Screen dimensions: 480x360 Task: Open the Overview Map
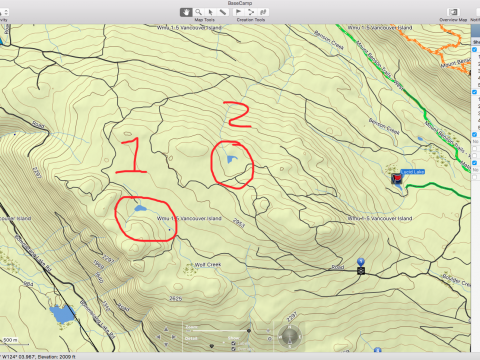click(x=453, y=12)
